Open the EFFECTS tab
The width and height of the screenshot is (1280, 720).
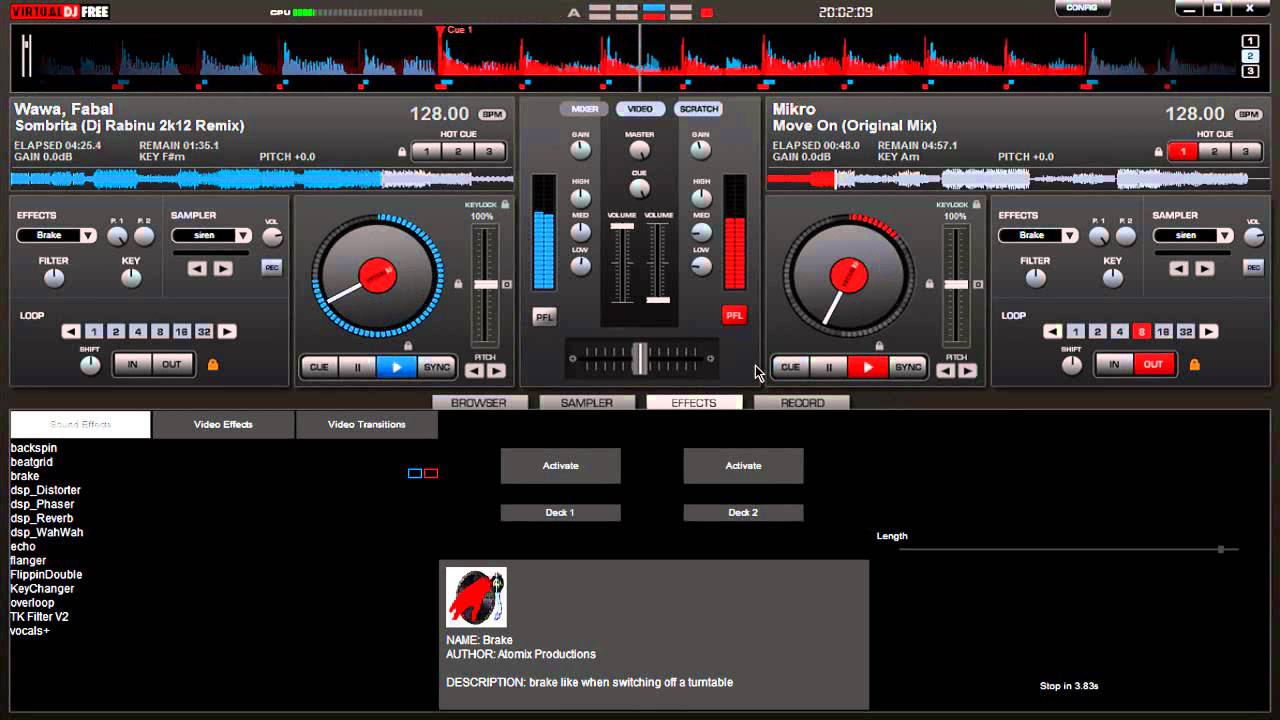click(x=694, y=403)
